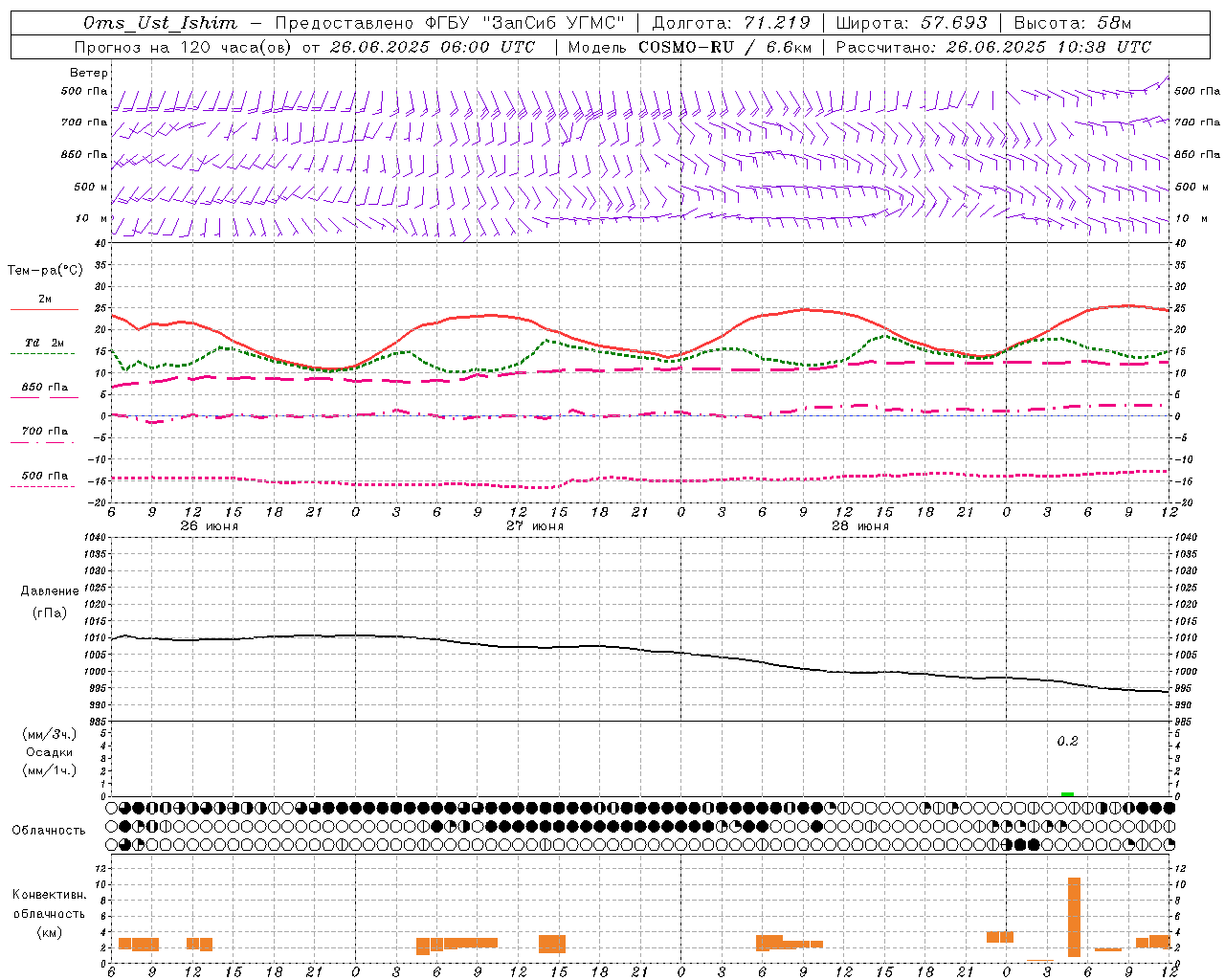Select the provider text ФГБУ "ЗапСиб УГМС"
Image resolution: width=1225 pixels, height=980 pixels.
click(x=523, y=23)
